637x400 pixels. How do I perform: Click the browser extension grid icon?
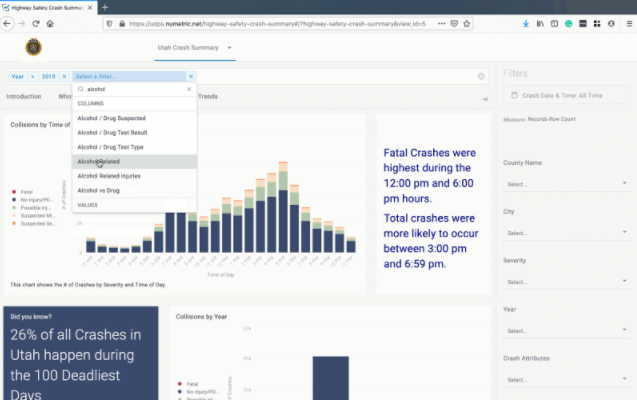tap(597, 24)
